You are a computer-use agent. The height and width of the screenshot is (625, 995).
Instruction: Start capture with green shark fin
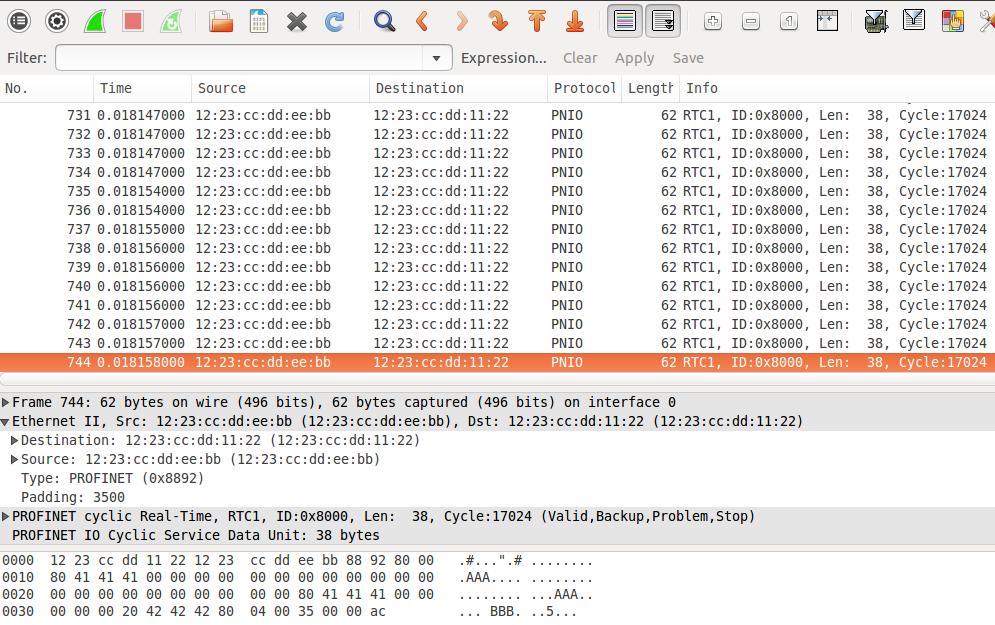95,21
